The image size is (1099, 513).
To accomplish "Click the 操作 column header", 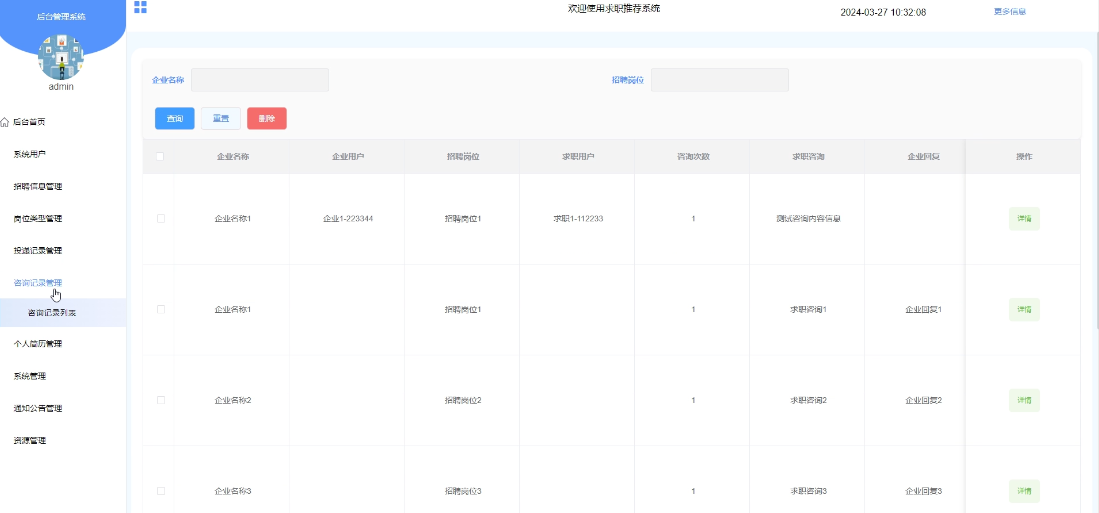I will point(1024,156).
